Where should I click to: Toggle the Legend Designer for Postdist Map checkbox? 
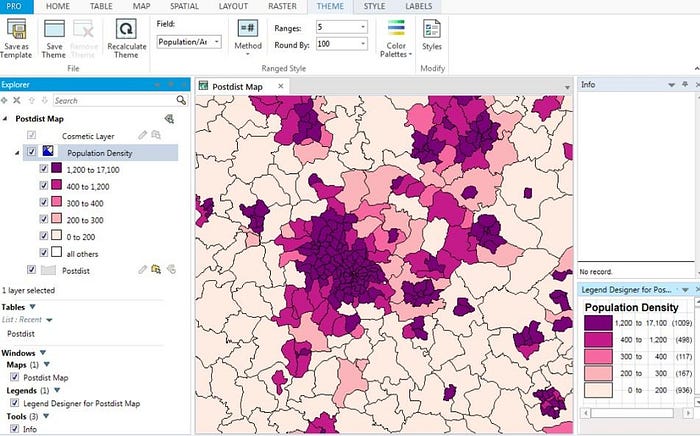click(15, 403)
